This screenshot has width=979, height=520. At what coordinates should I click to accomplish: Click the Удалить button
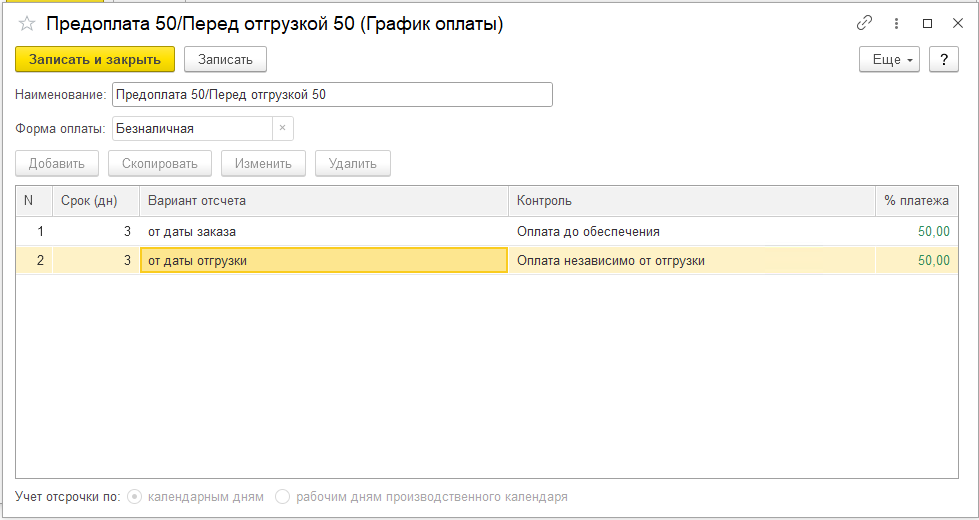tap(353, 164)
